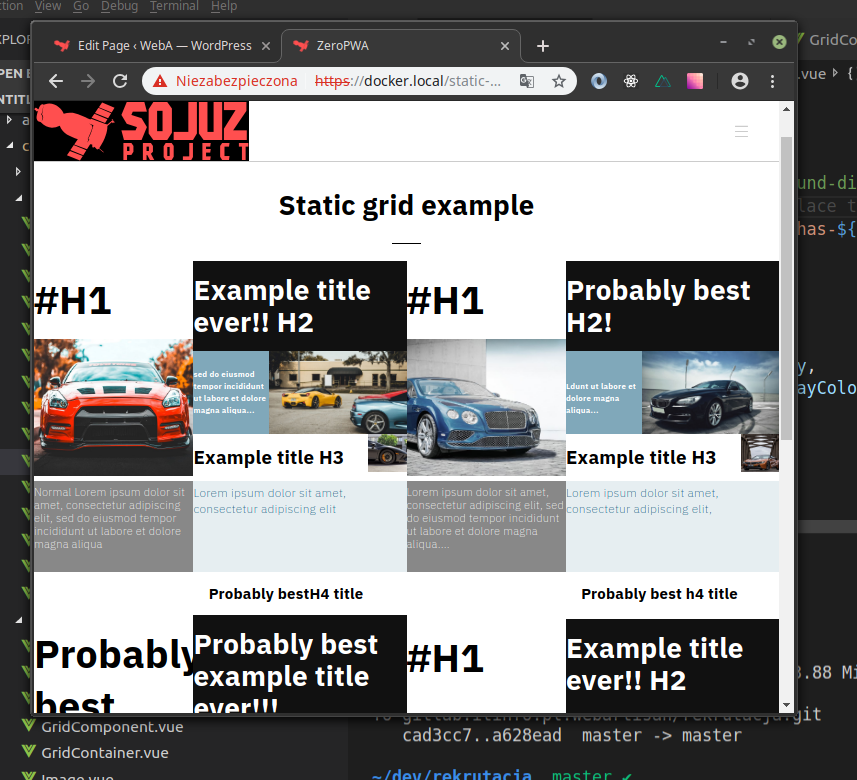Click 'Example title ever!! H2' top tile
The width and height of the screenshot is (857, 780).
[300, 306]
